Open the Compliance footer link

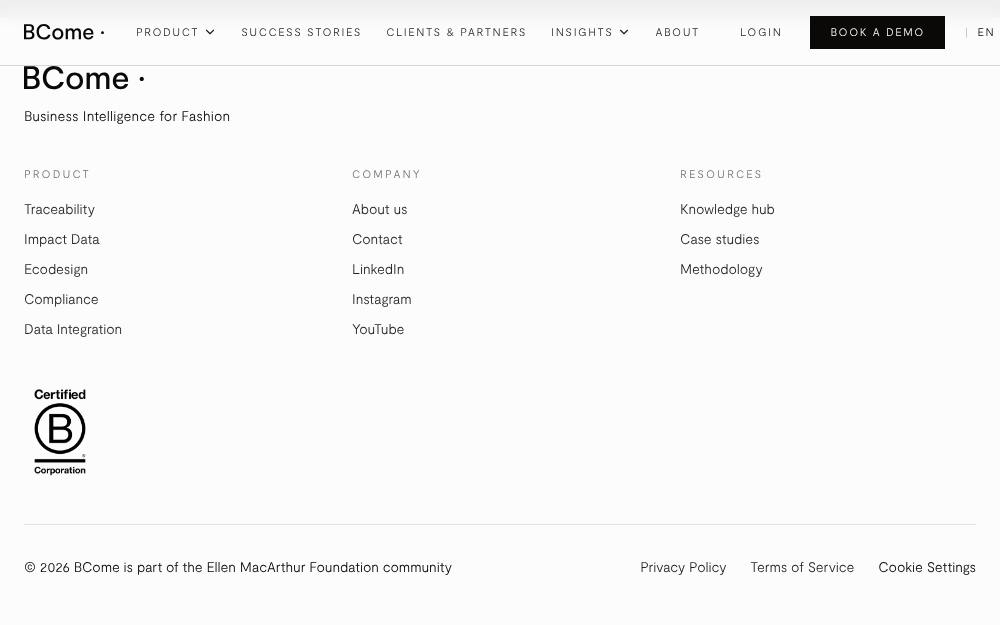[61, 299]
